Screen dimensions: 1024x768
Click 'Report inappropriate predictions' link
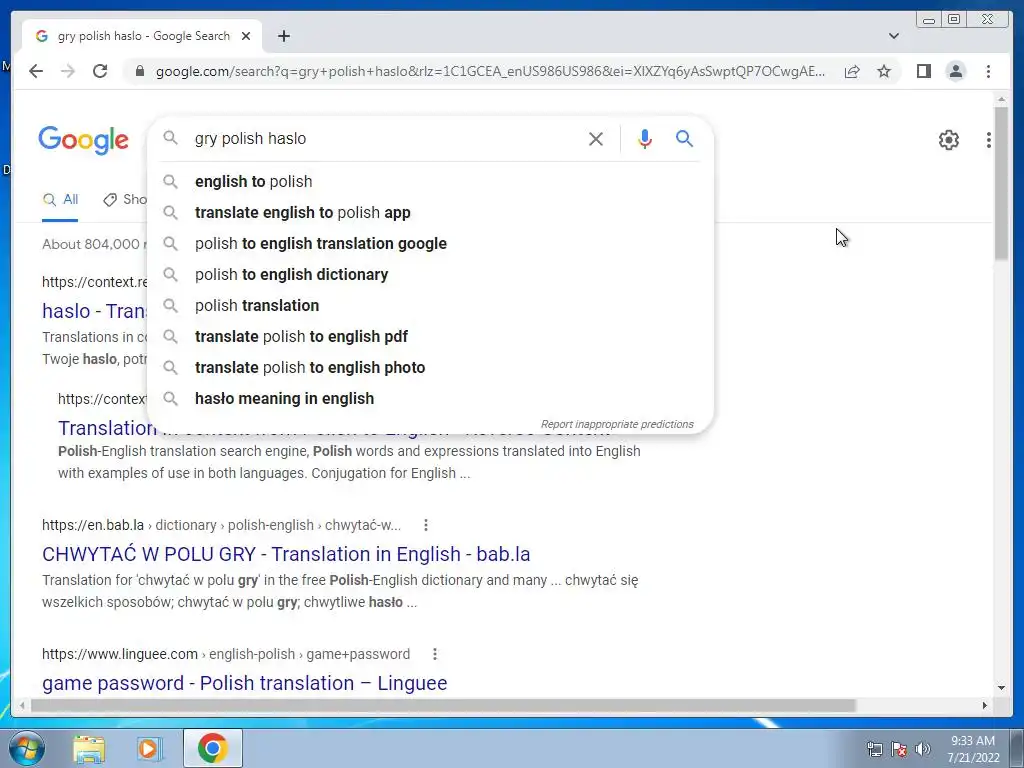(617, 424)
